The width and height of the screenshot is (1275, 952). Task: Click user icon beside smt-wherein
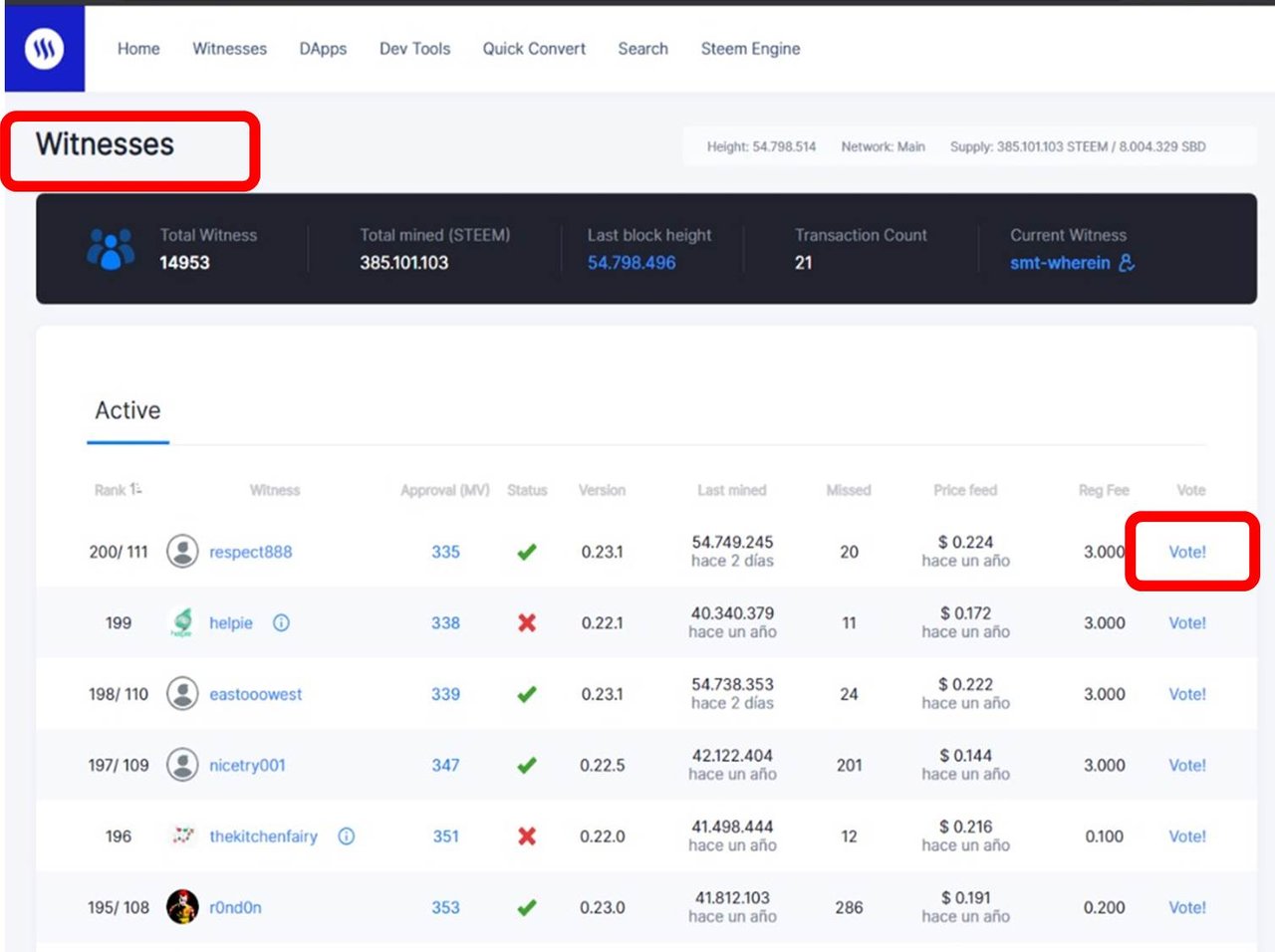tap(1127, 263)
